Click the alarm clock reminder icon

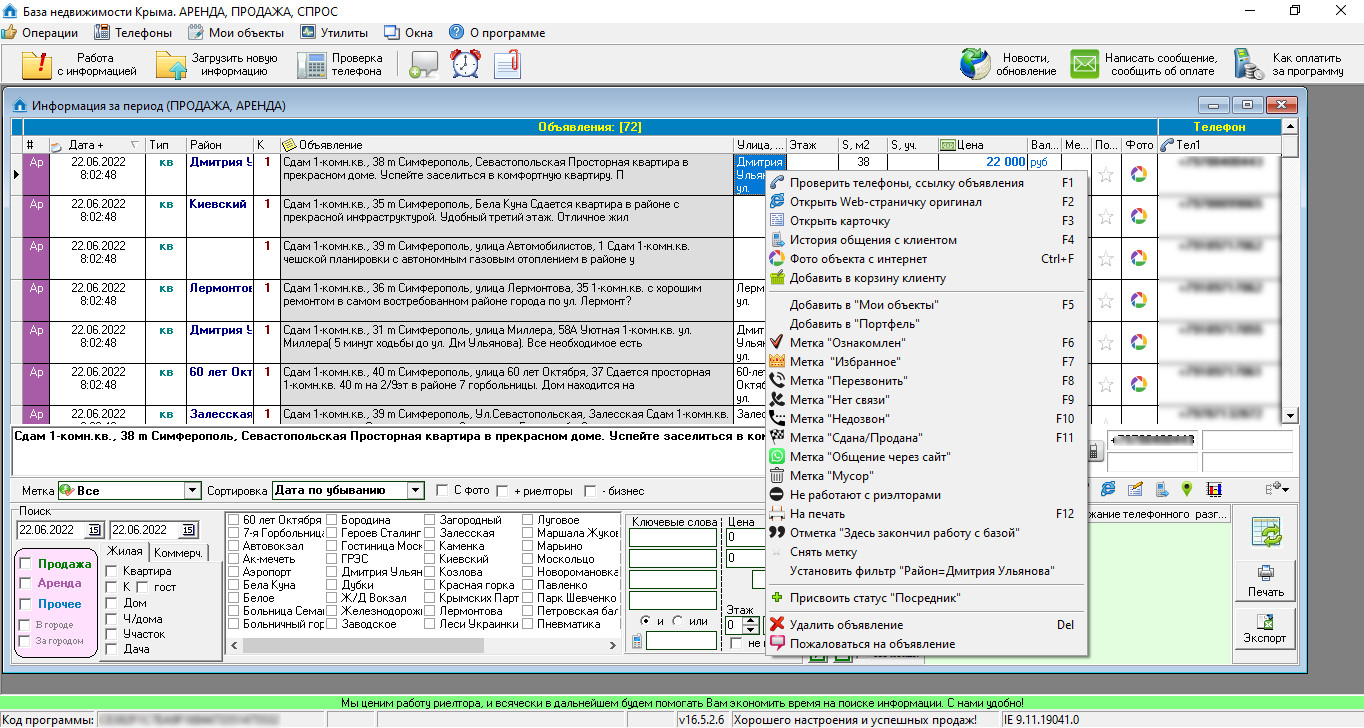click(x=465, y=64)
